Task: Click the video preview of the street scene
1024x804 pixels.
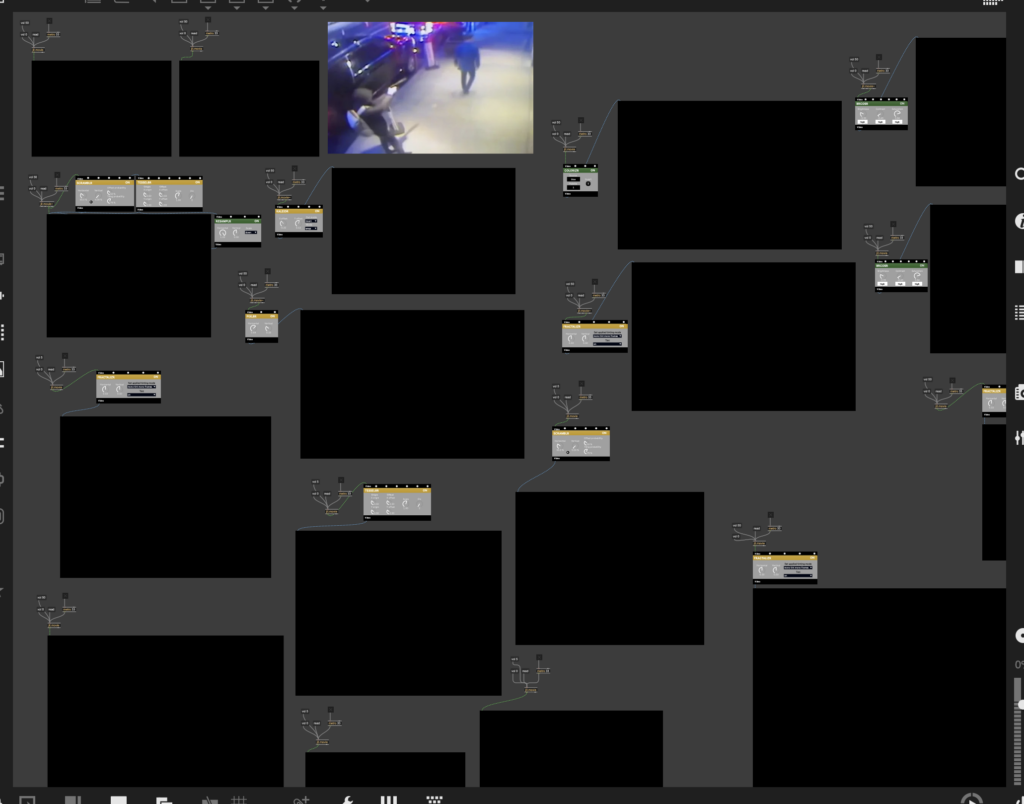Action: tap(430, 88)
